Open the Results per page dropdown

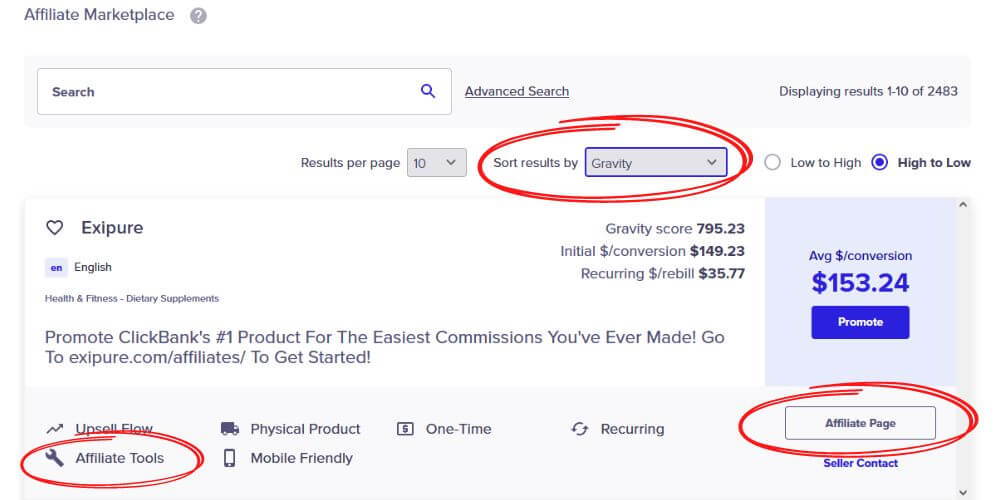click(x=437, y=163)
